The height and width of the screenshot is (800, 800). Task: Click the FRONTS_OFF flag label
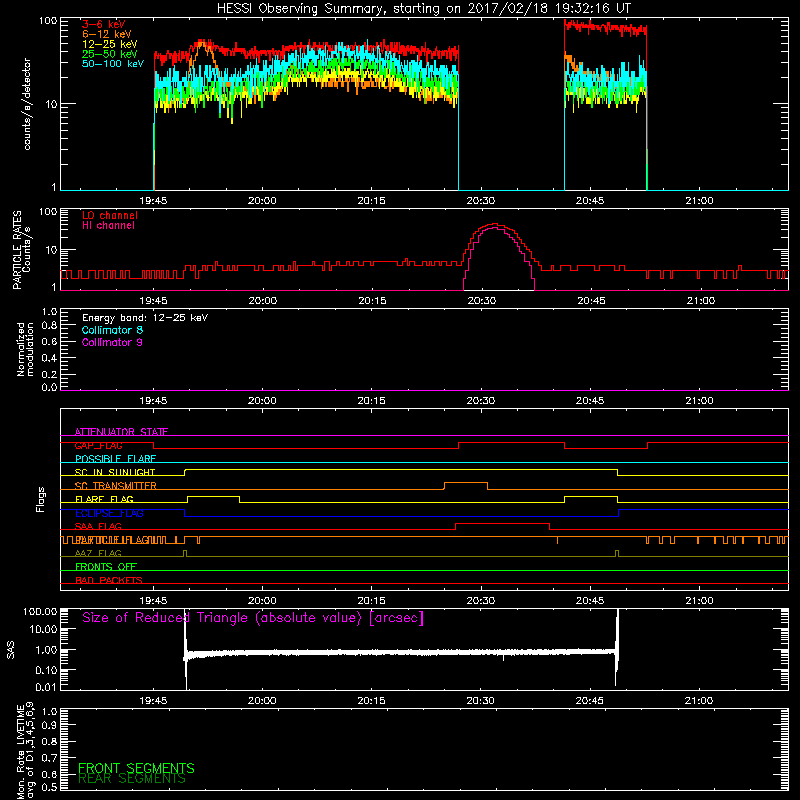click(x=106, y=567)
